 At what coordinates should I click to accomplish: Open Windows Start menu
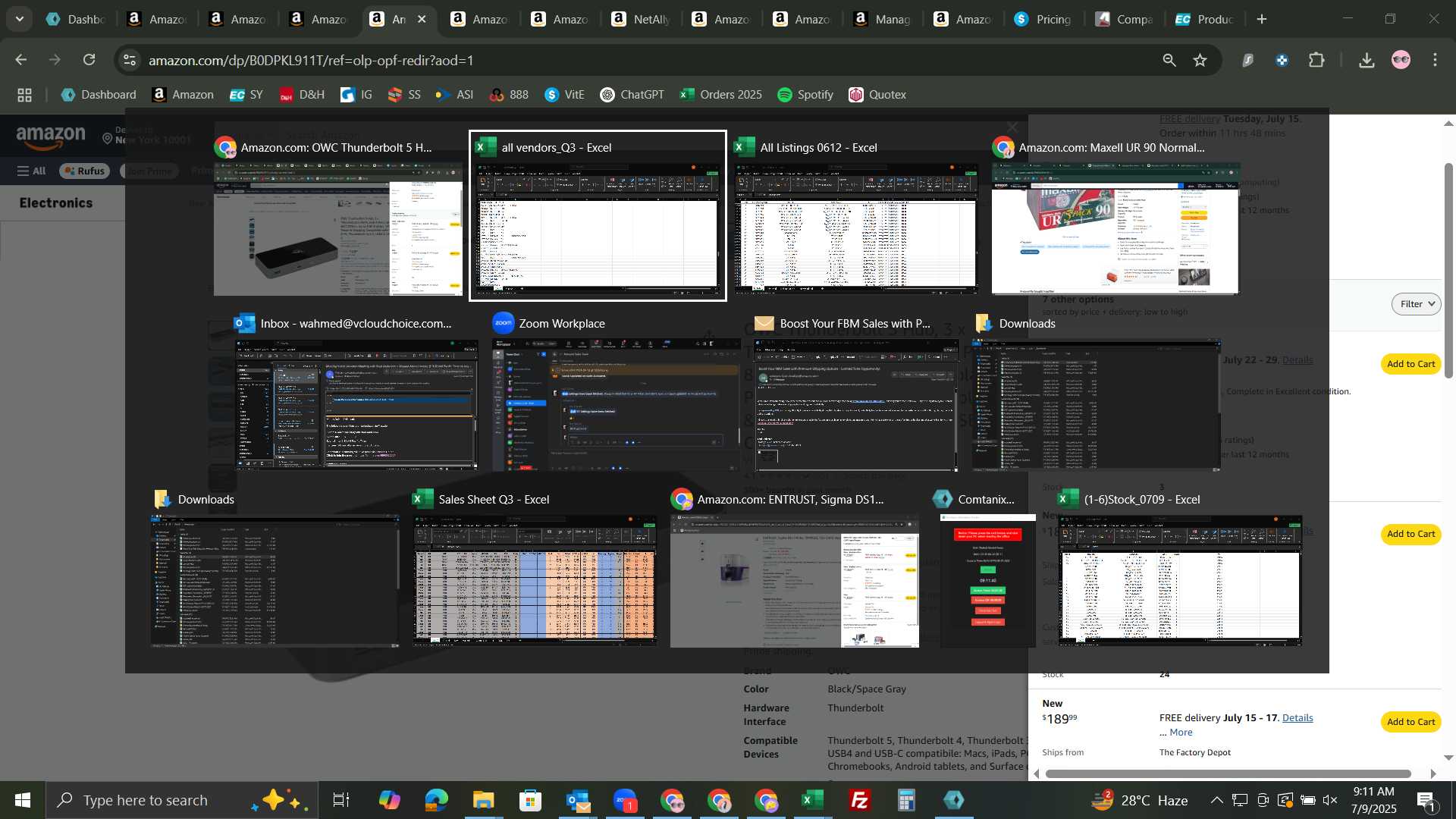point(22,800)
